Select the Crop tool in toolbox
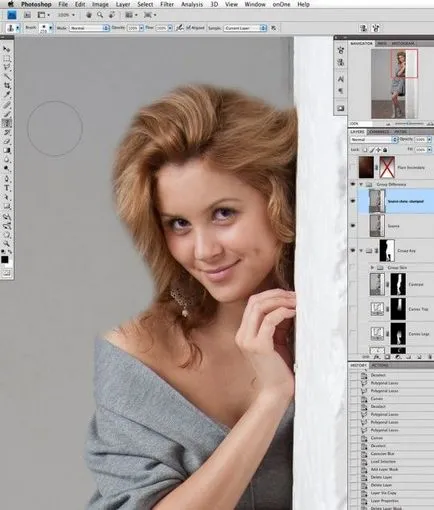434x510 pixels. (x=7, y=86)
